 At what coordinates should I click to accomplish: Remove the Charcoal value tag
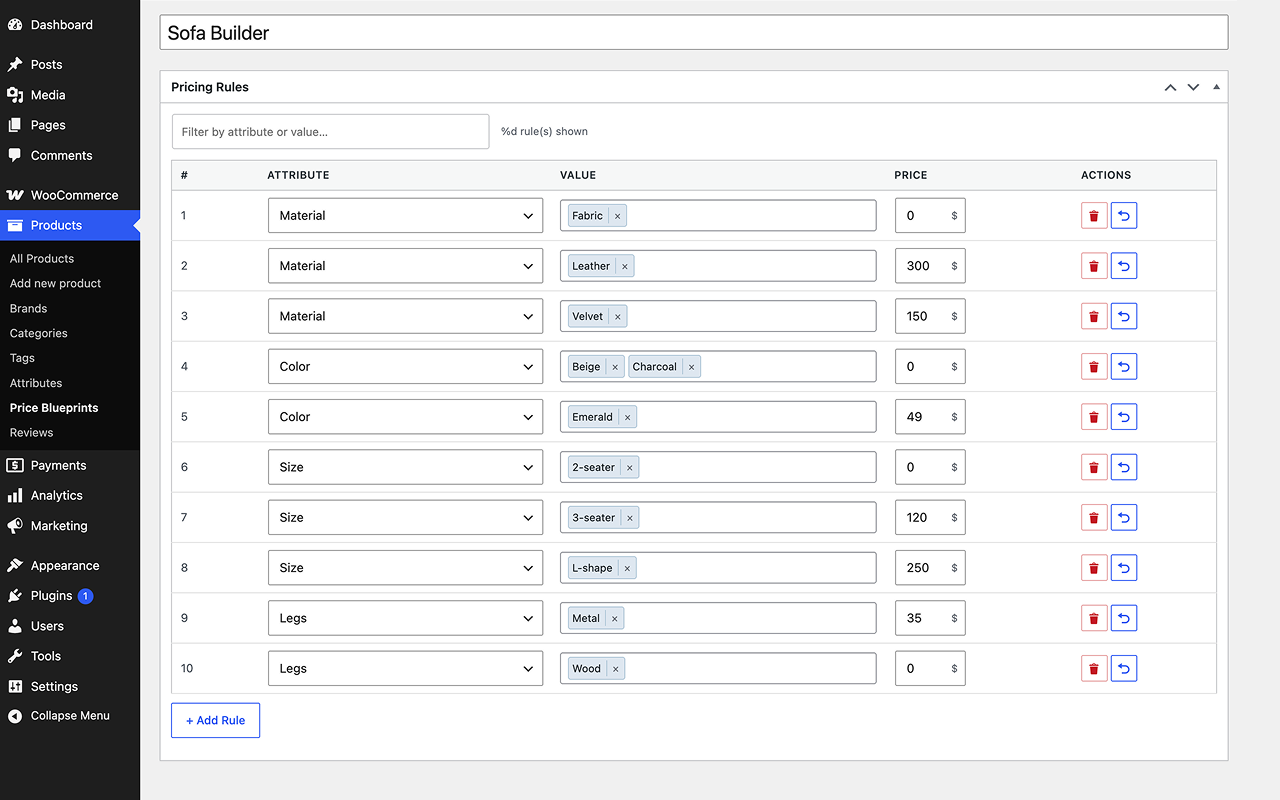(691, 367)
